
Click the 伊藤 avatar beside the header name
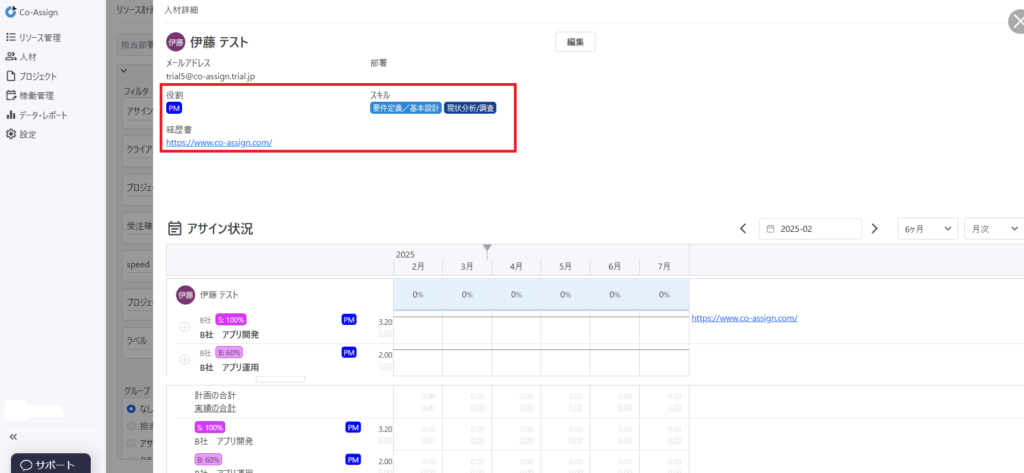(x=176, y=42)
